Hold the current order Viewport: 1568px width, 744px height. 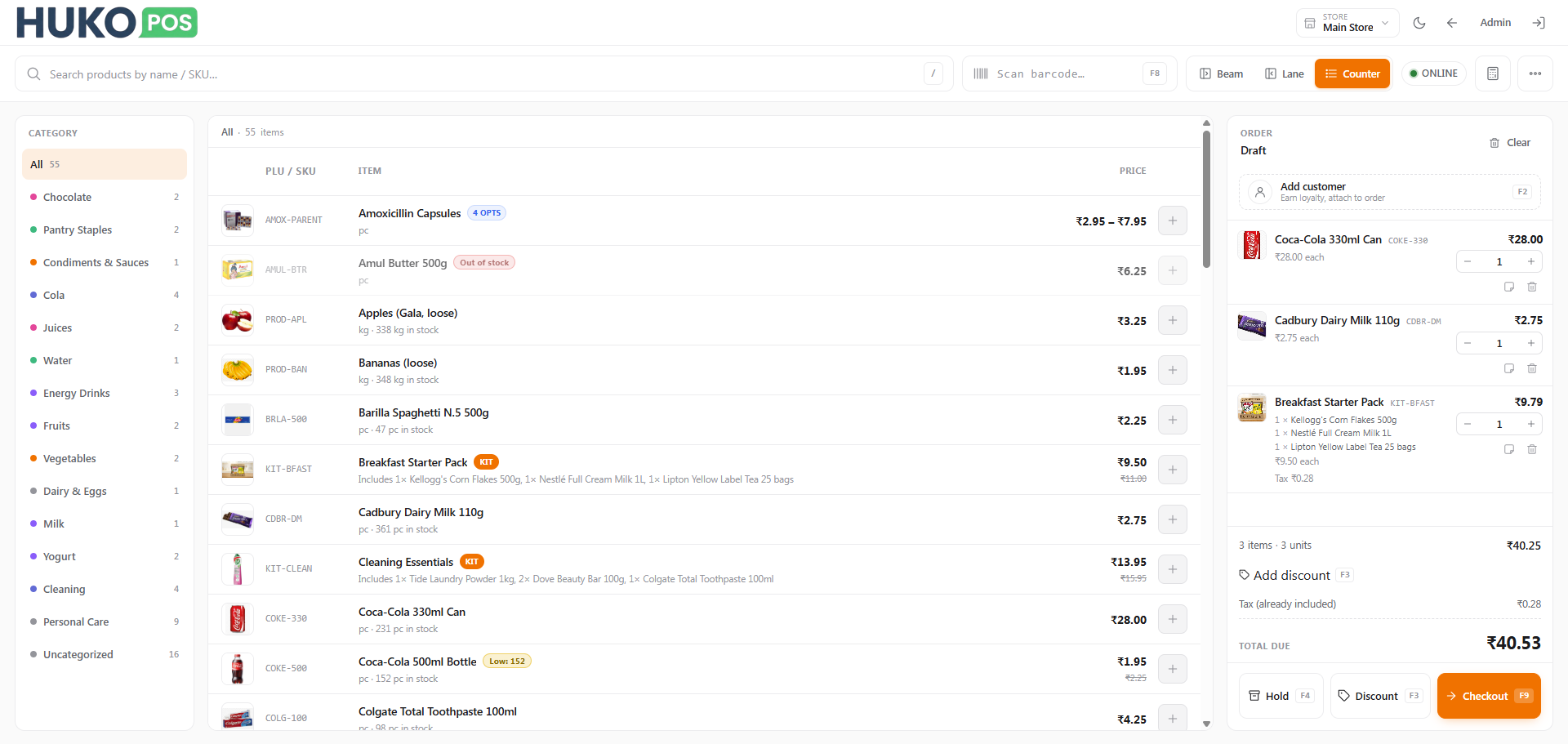[x=1281, y=696]
